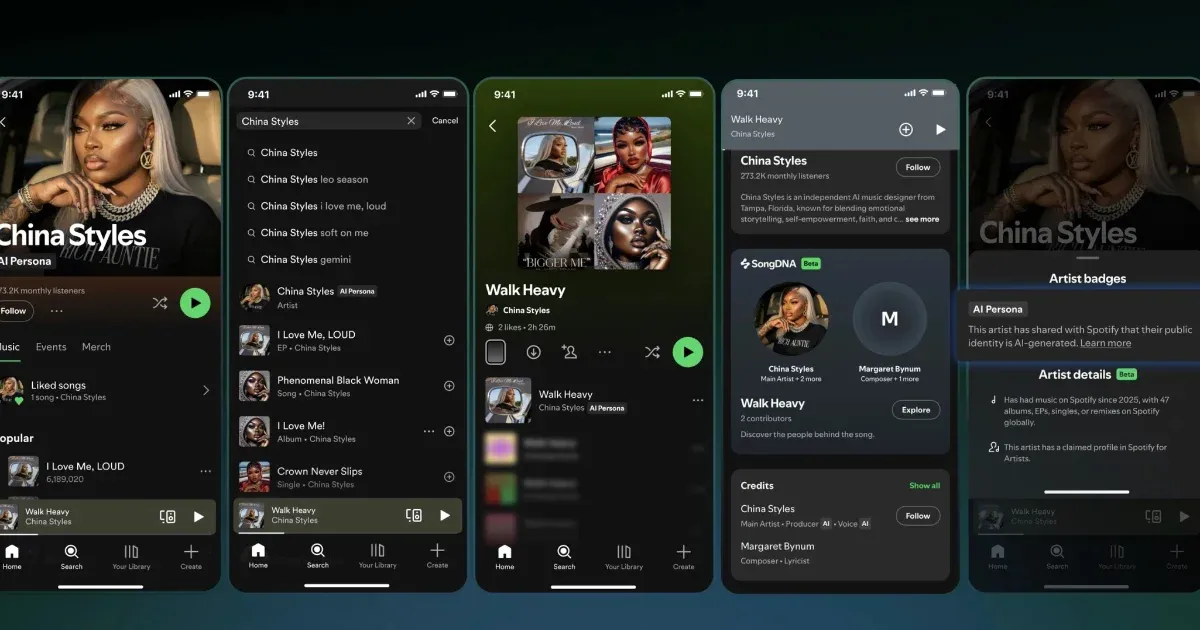Image resolution: width=1200 pixels, height=630 pixels.
Task: Go Home on the search screen phone
Action: [x=258, y=555]
